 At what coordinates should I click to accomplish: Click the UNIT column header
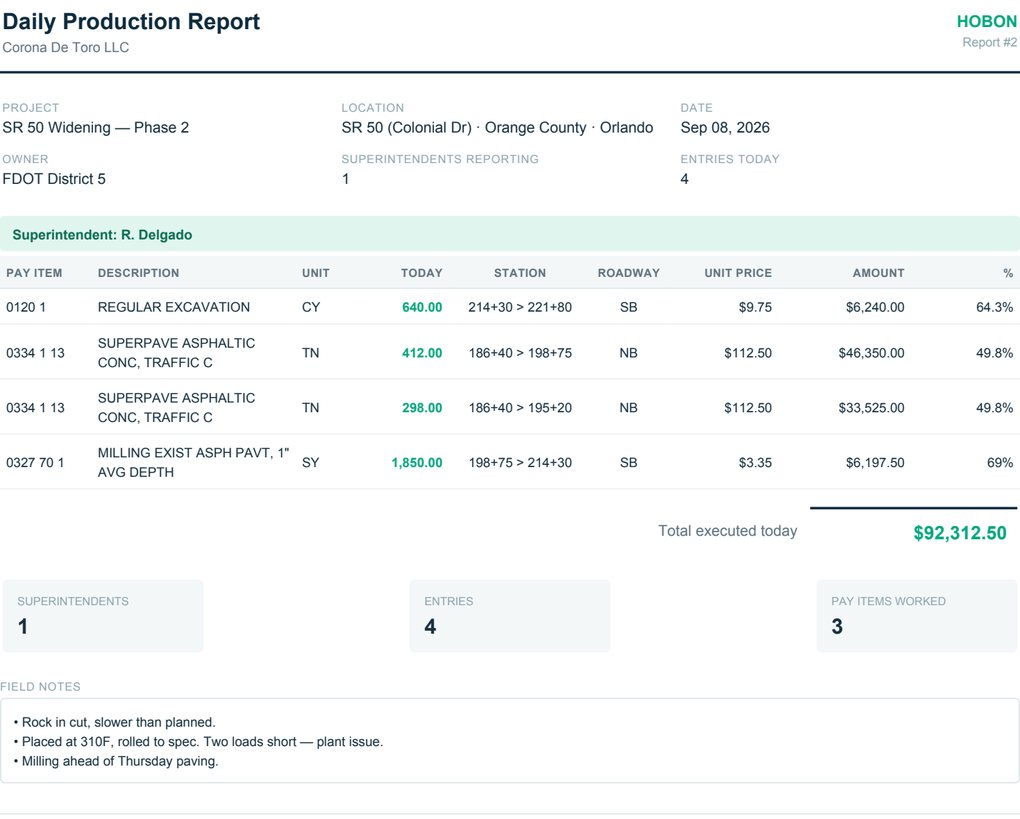[315, 273]
